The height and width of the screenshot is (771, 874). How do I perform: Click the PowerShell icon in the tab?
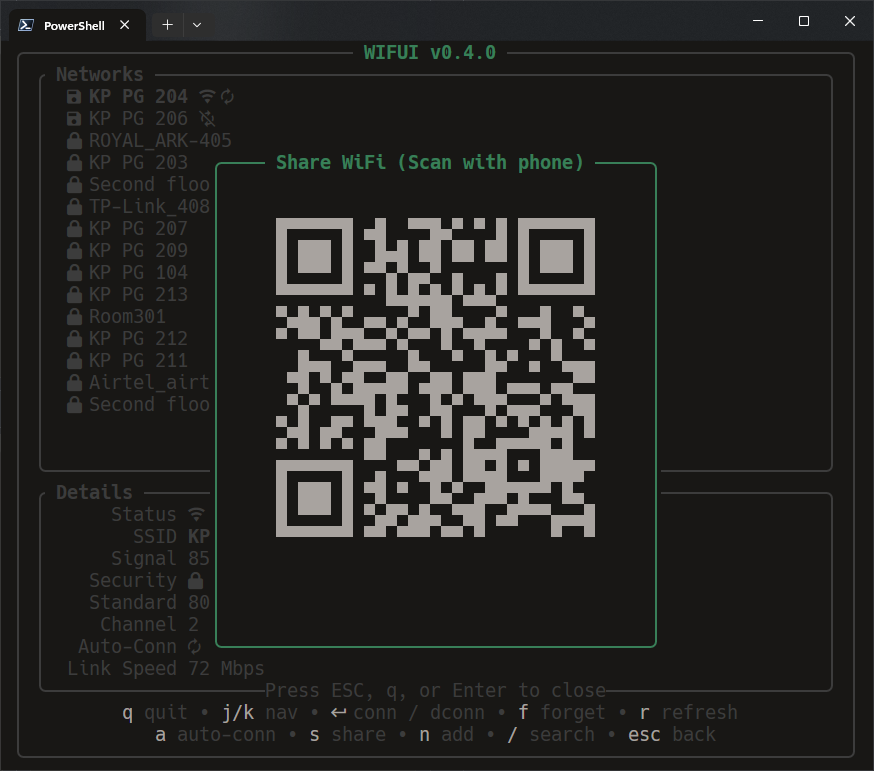(x=28, y=25)
